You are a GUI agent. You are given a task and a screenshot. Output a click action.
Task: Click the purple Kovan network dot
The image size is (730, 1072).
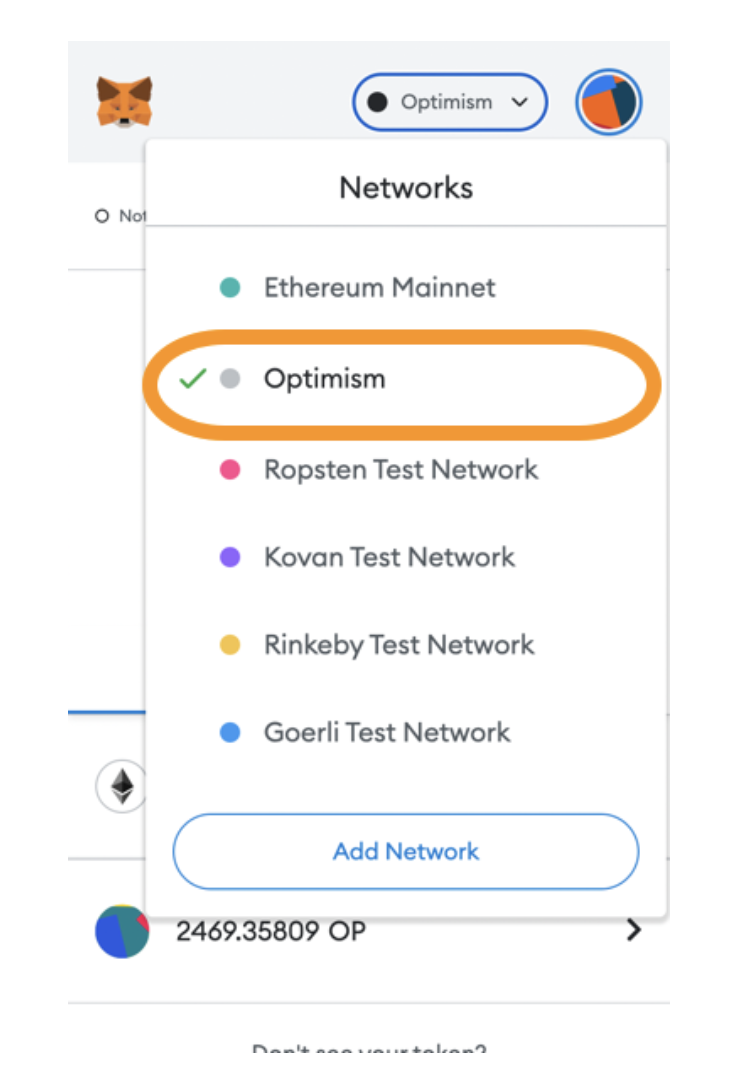click(x=230, y=557)
